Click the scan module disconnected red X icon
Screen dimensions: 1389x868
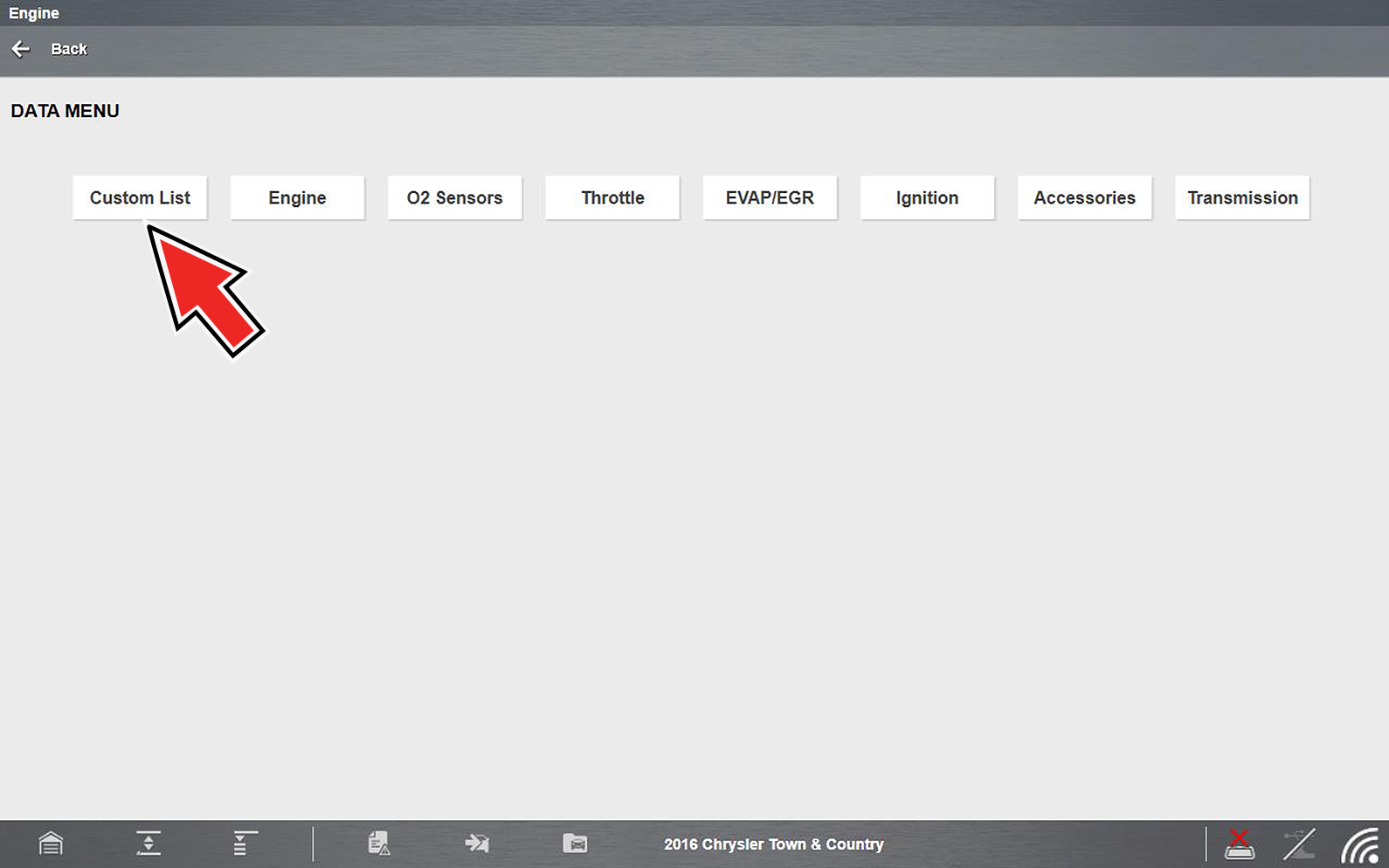coord(1239,844)
